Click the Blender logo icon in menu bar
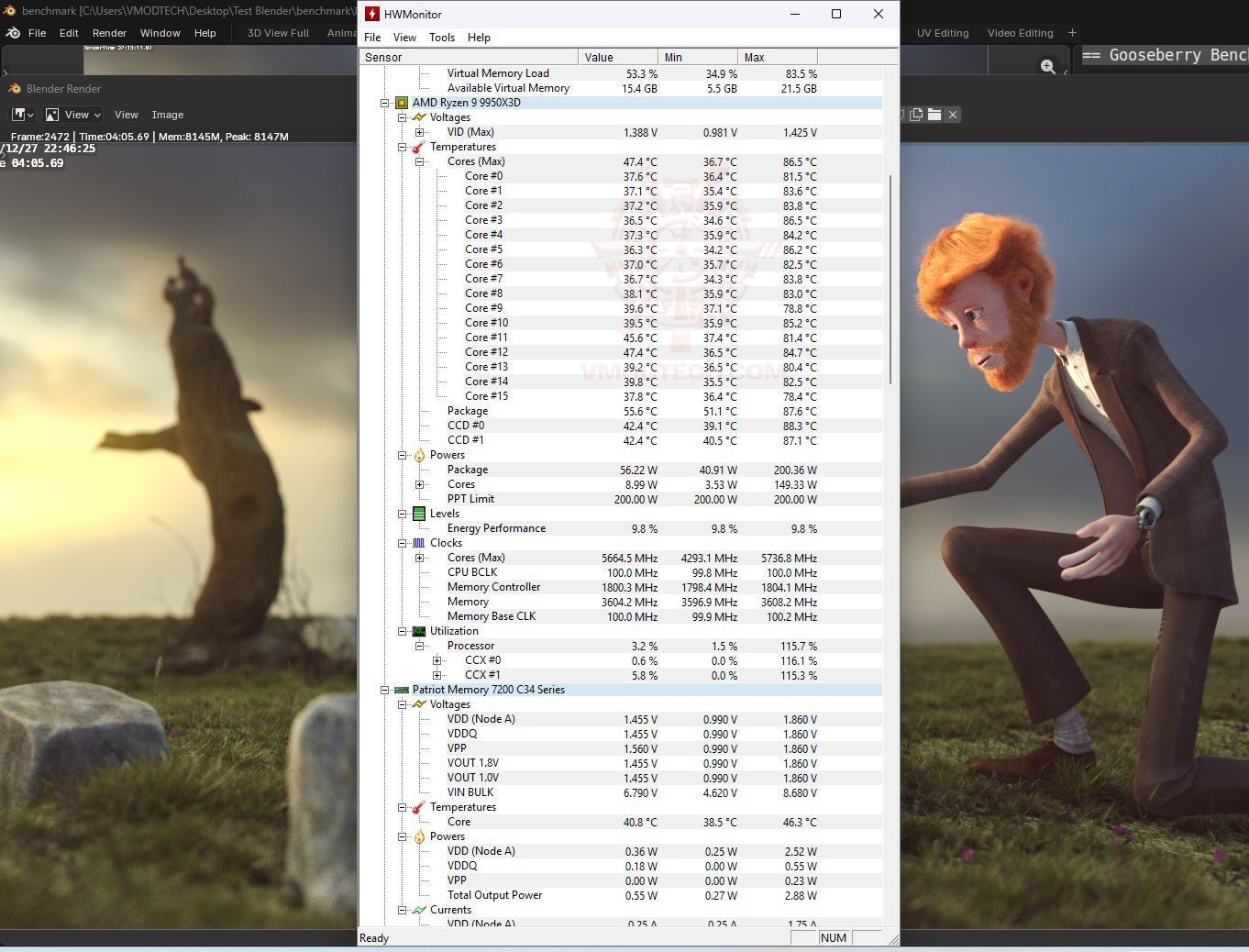 click(13, 33)
